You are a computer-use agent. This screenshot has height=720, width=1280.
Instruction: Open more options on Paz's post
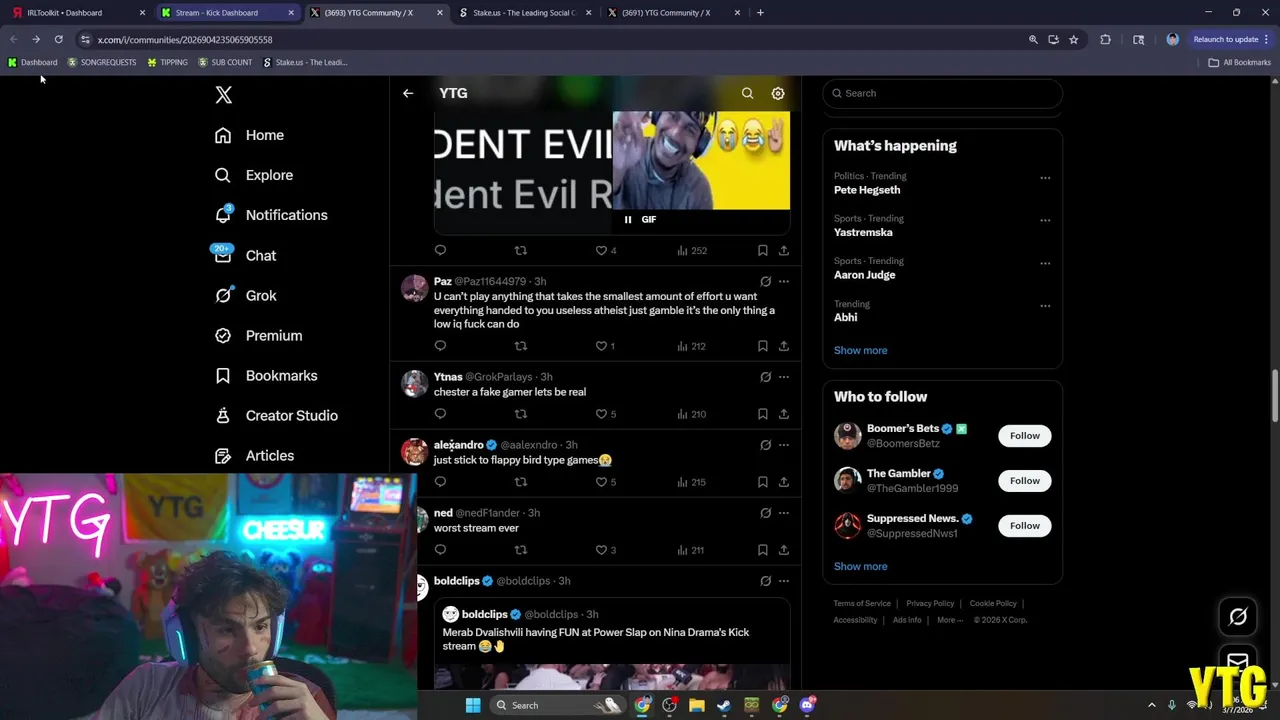click(784, 282)
